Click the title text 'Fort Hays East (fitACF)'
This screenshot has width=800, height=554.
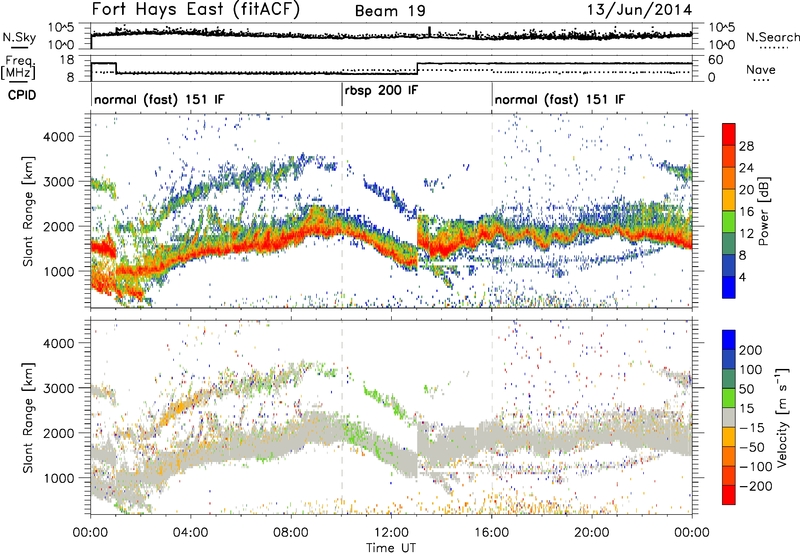(x=195, y=9)
